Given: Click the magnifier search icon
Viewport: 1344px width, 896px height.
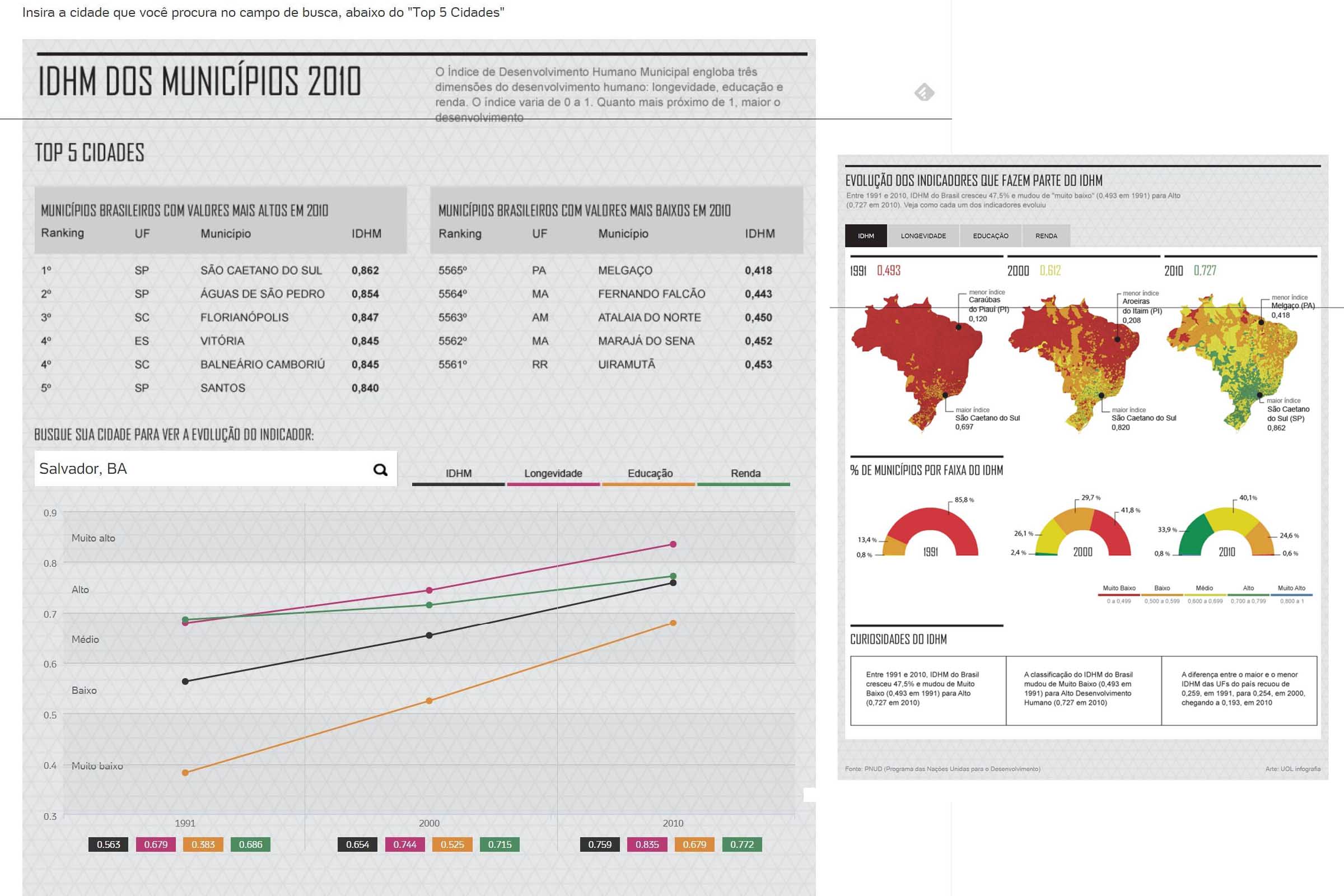Looking at the screenshot, I should coord(380,470).
